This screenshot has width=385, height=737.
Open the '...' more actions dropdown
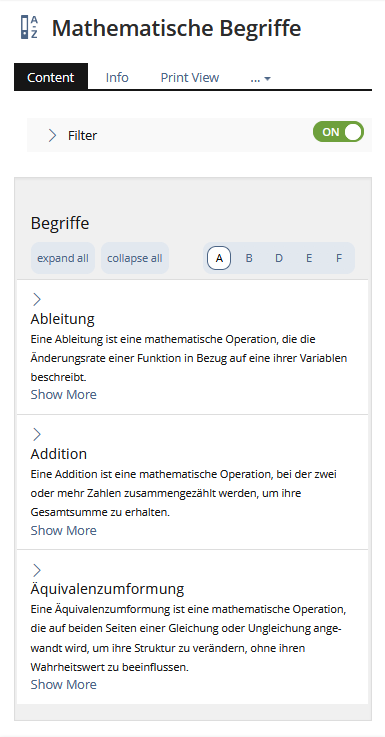pyautogui.click(x=260, y=78)
